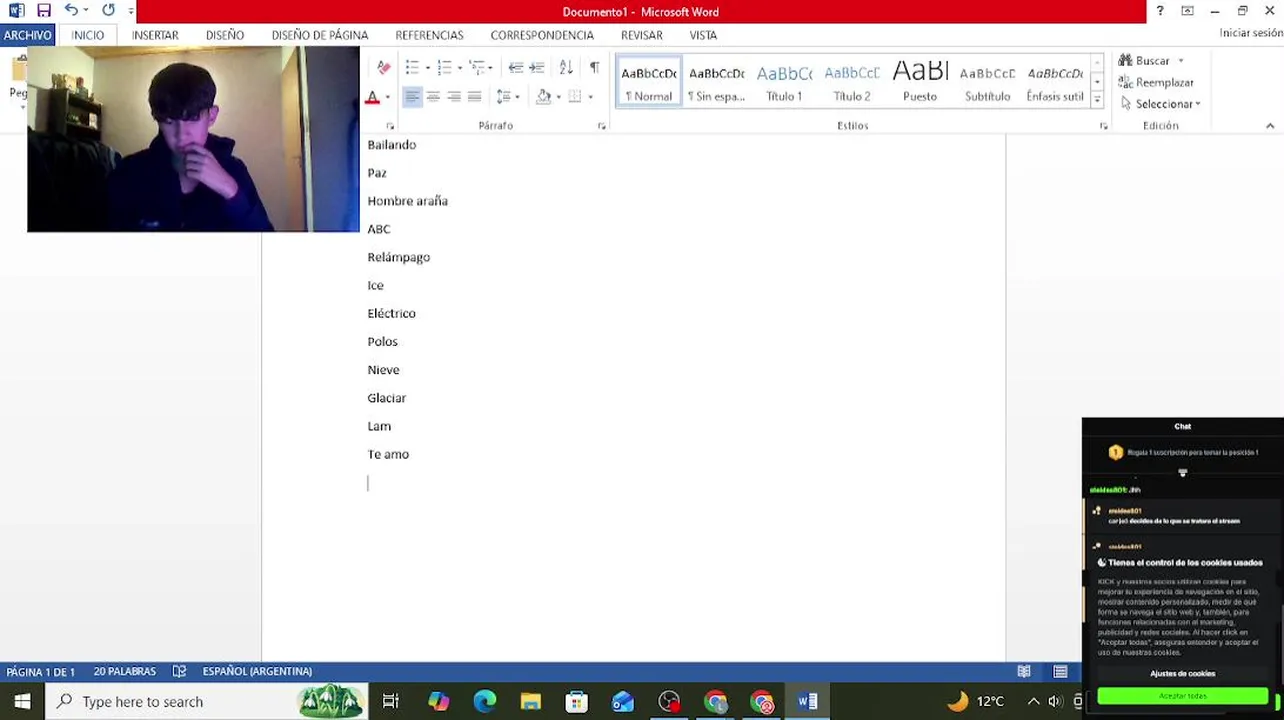Toggle right text alignment
This screenshot has height=720, width=1284.
tap(454, 96)
